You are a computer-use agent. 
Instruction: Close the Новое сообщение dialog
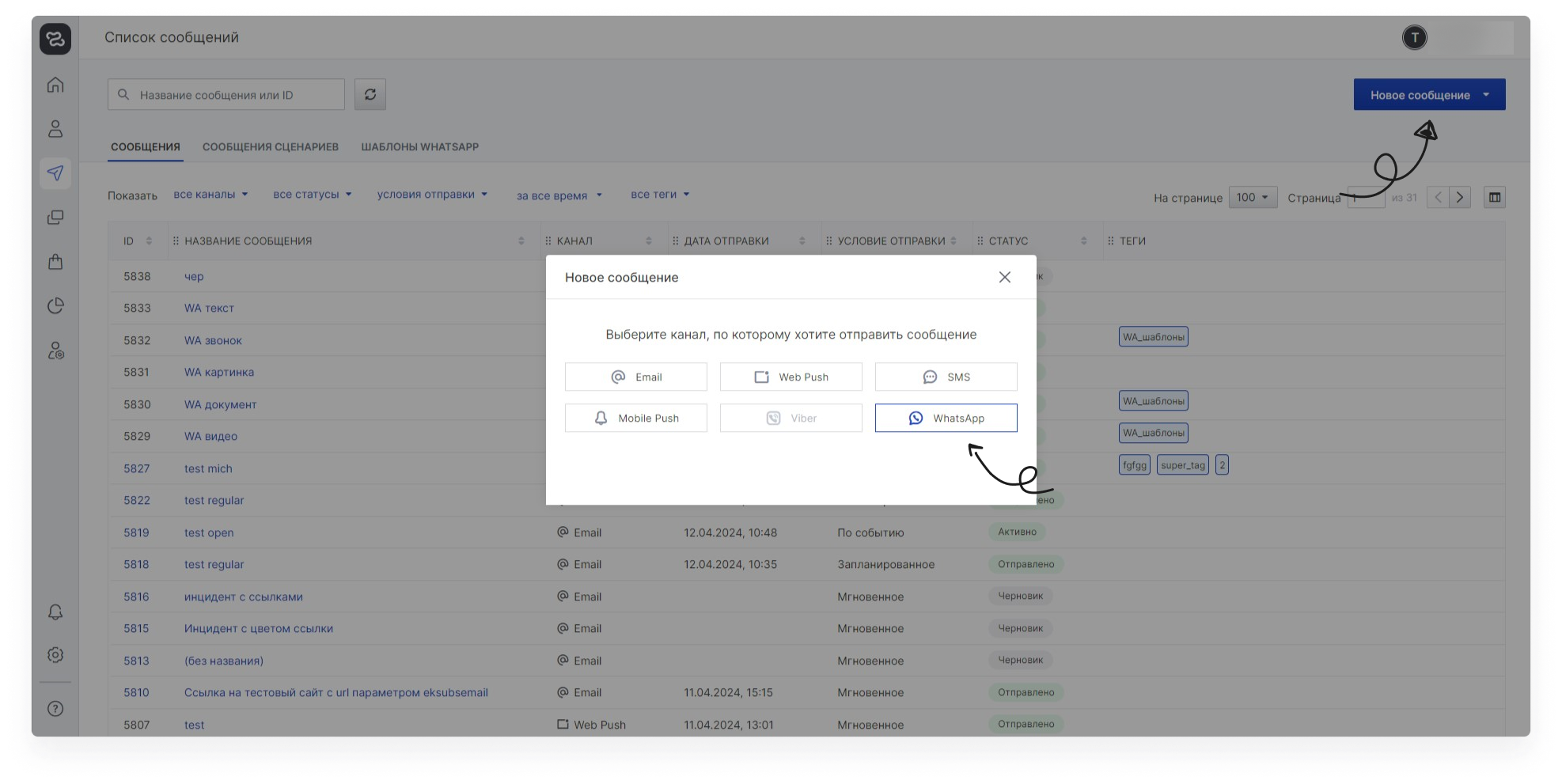pyautogui.click(x=1005, y=277)
